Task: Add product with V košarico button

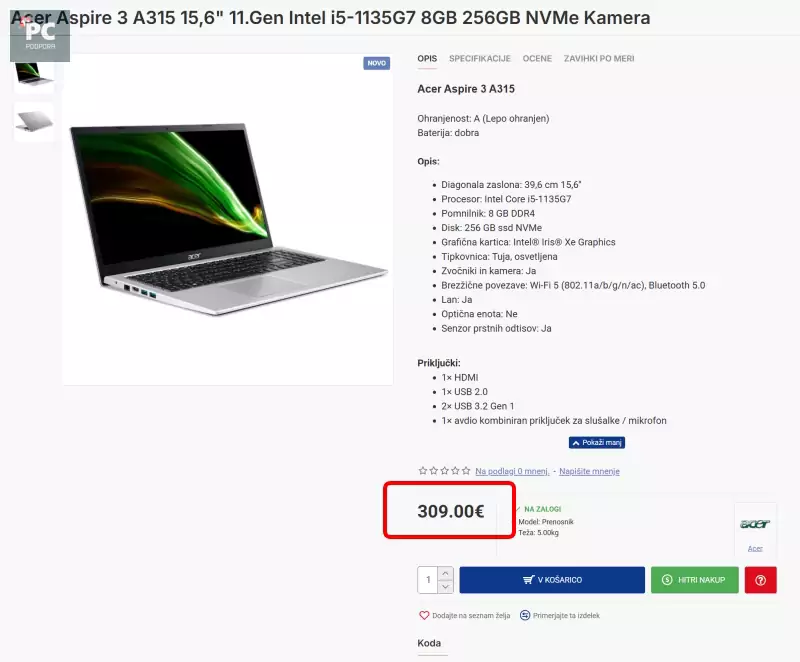Action: point(552,580)
